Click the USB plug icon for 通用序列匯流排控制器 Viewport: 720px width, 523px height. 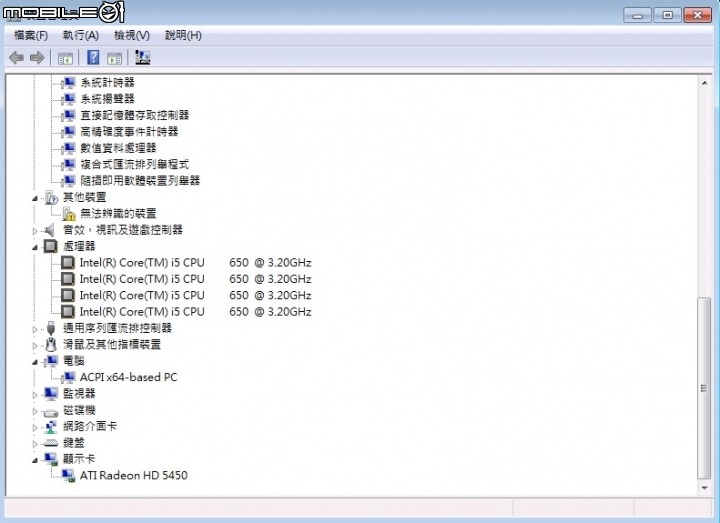tap(51, 328)
